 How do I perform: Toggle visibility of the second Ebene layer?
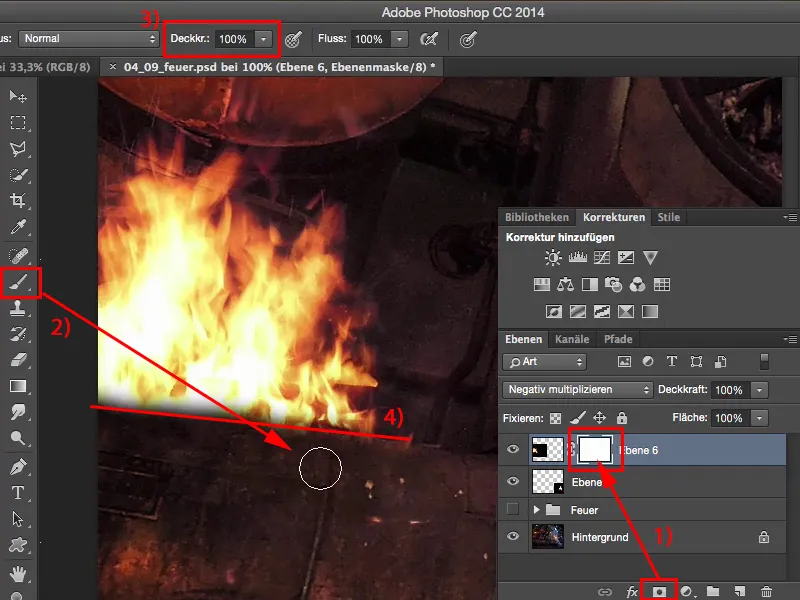click(x=513, y=481)
